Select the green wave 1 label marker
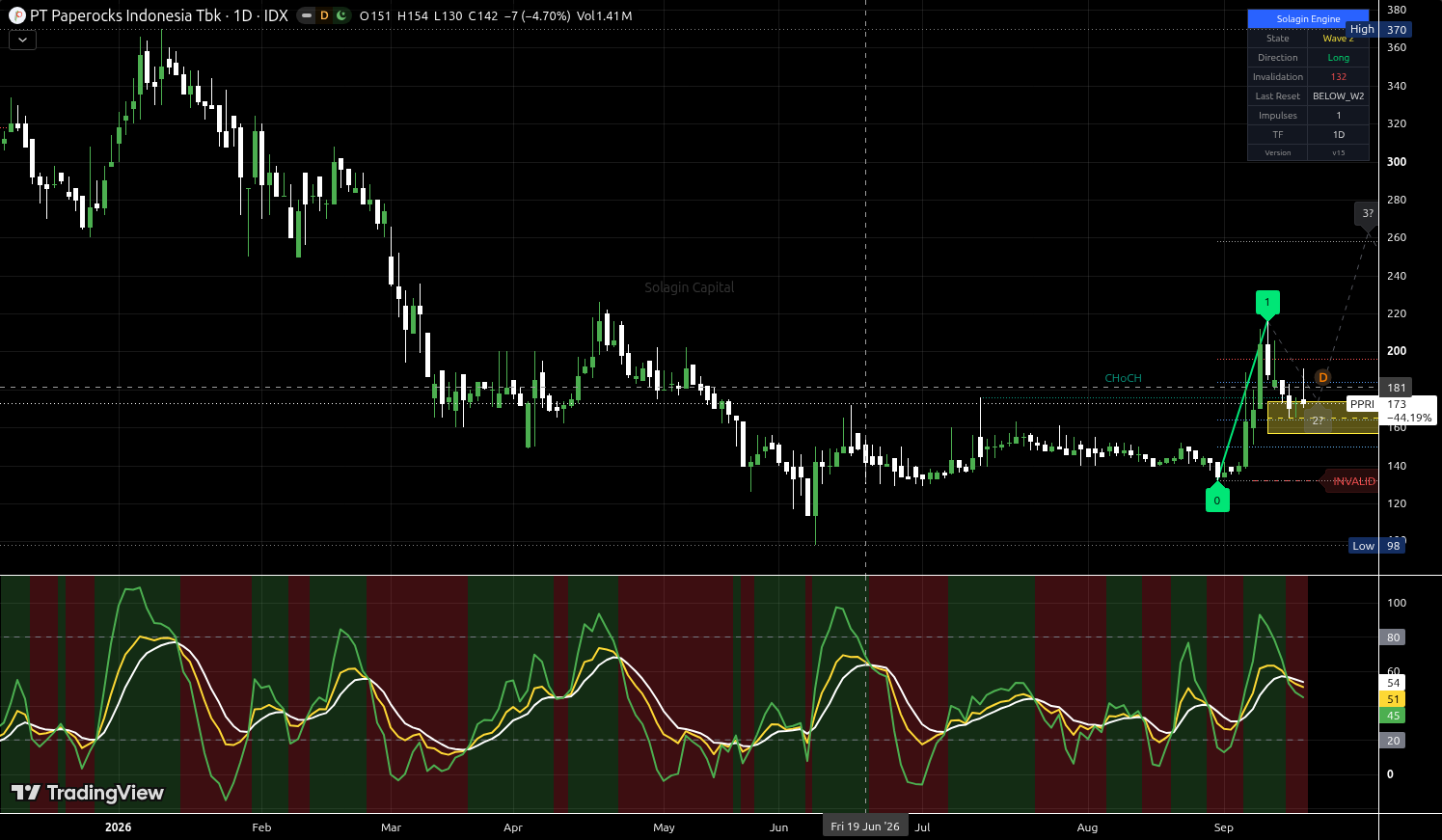 point(1267,303)
